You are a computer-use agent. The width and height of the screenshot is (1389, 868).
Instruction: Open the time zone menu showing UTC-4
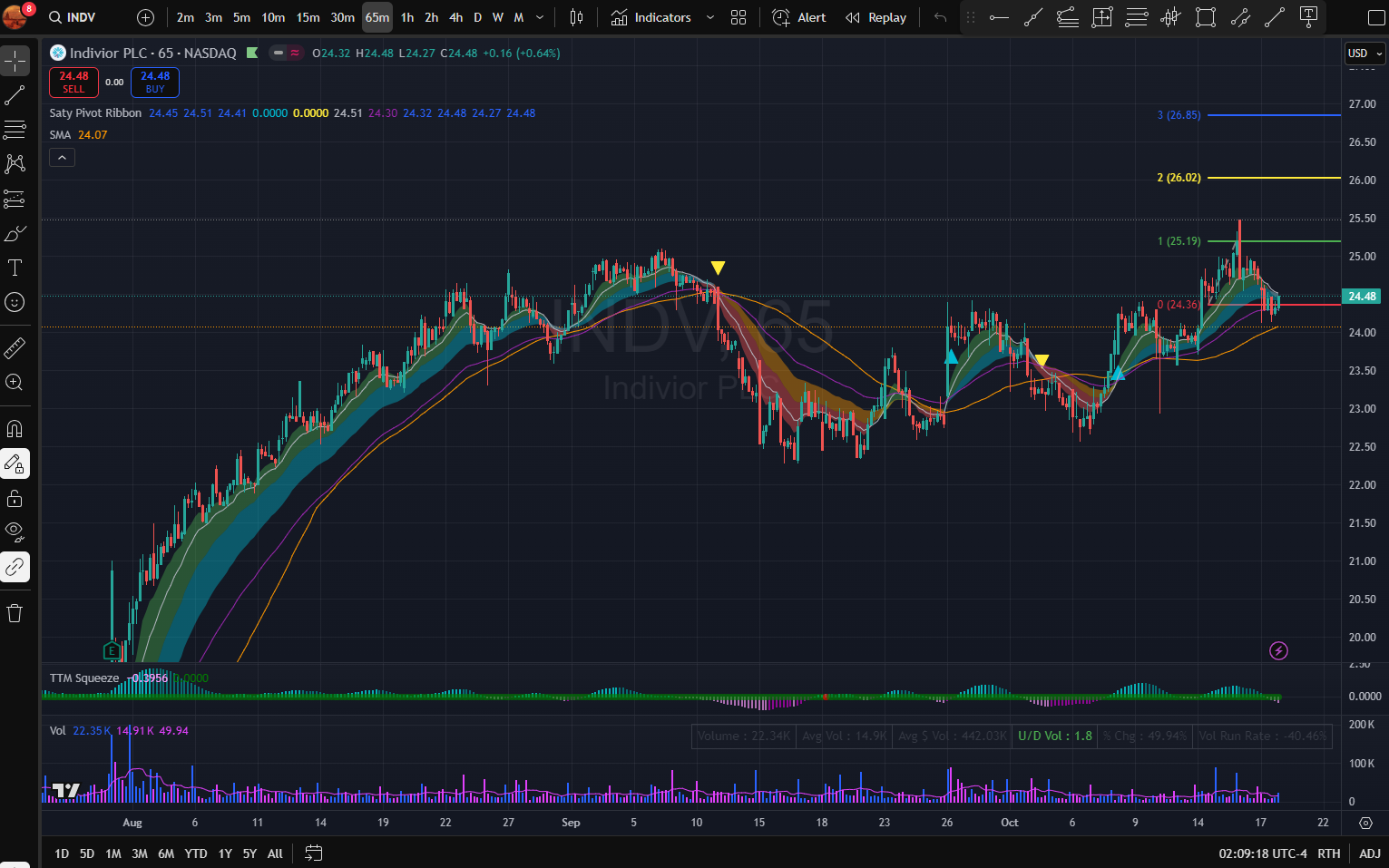point(1263,853)
